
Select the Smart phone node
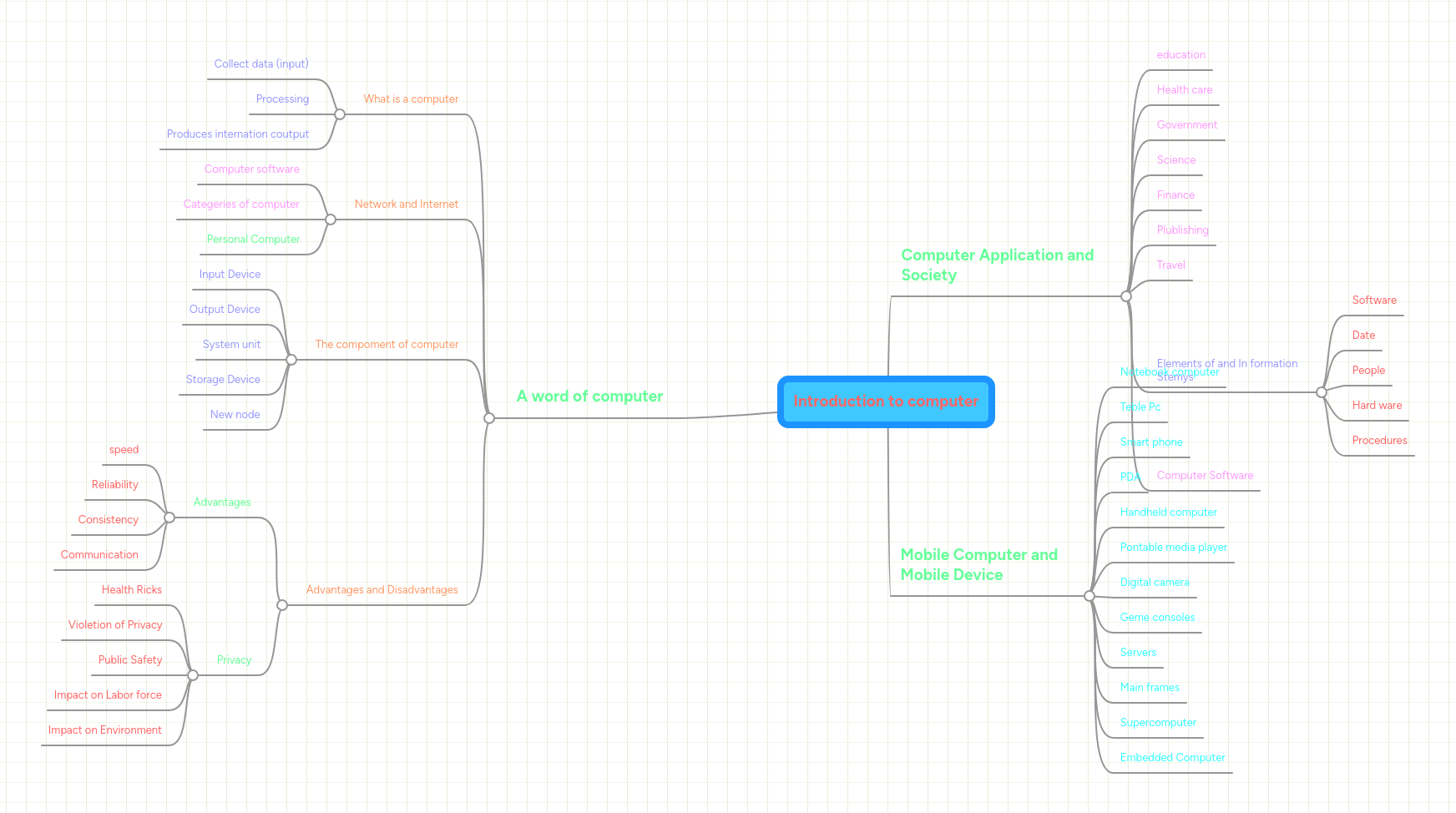click(1151, 442)
